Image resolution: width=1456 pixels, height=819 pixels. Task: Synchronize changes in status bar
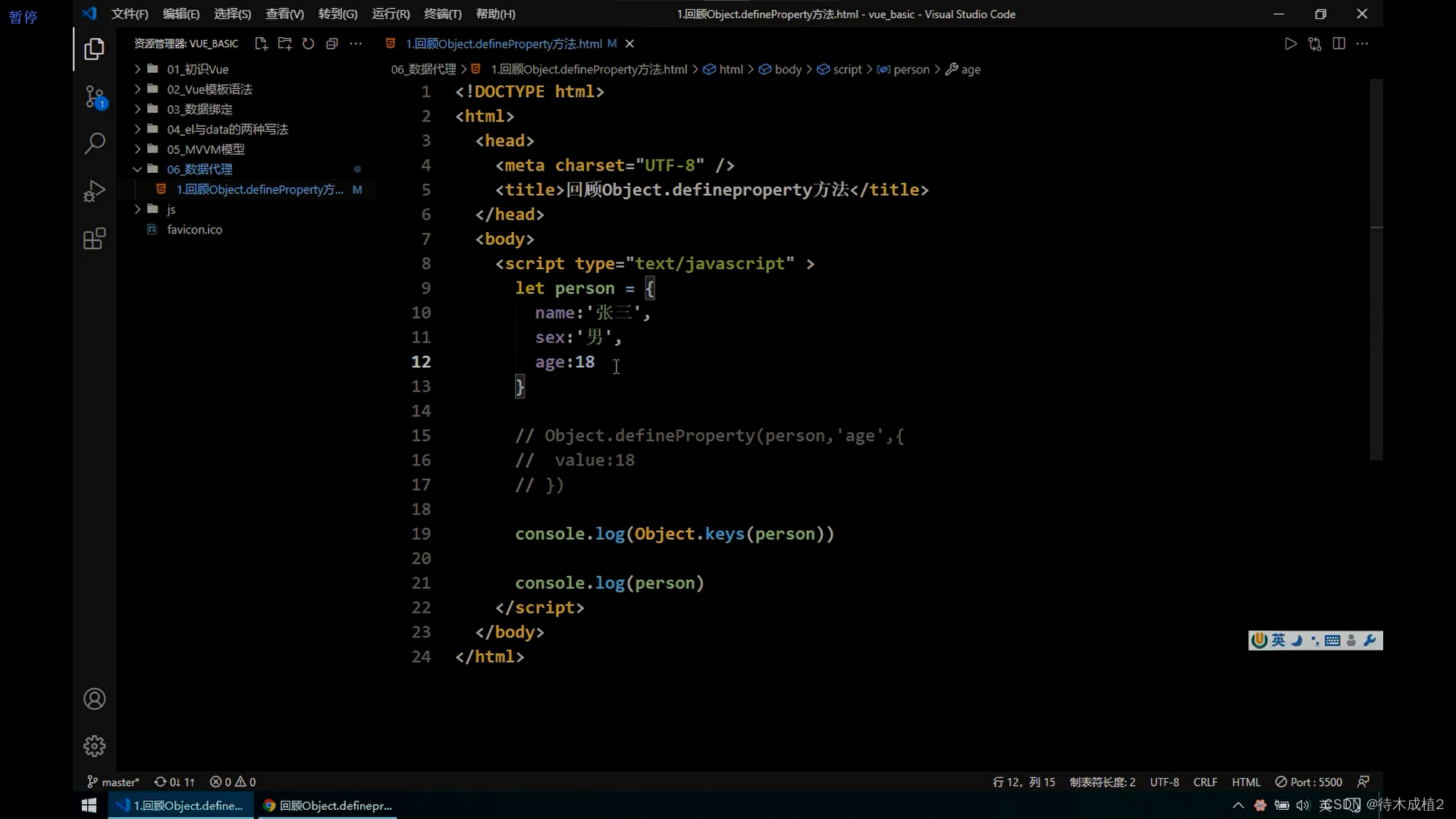click(x=174, y=782)
